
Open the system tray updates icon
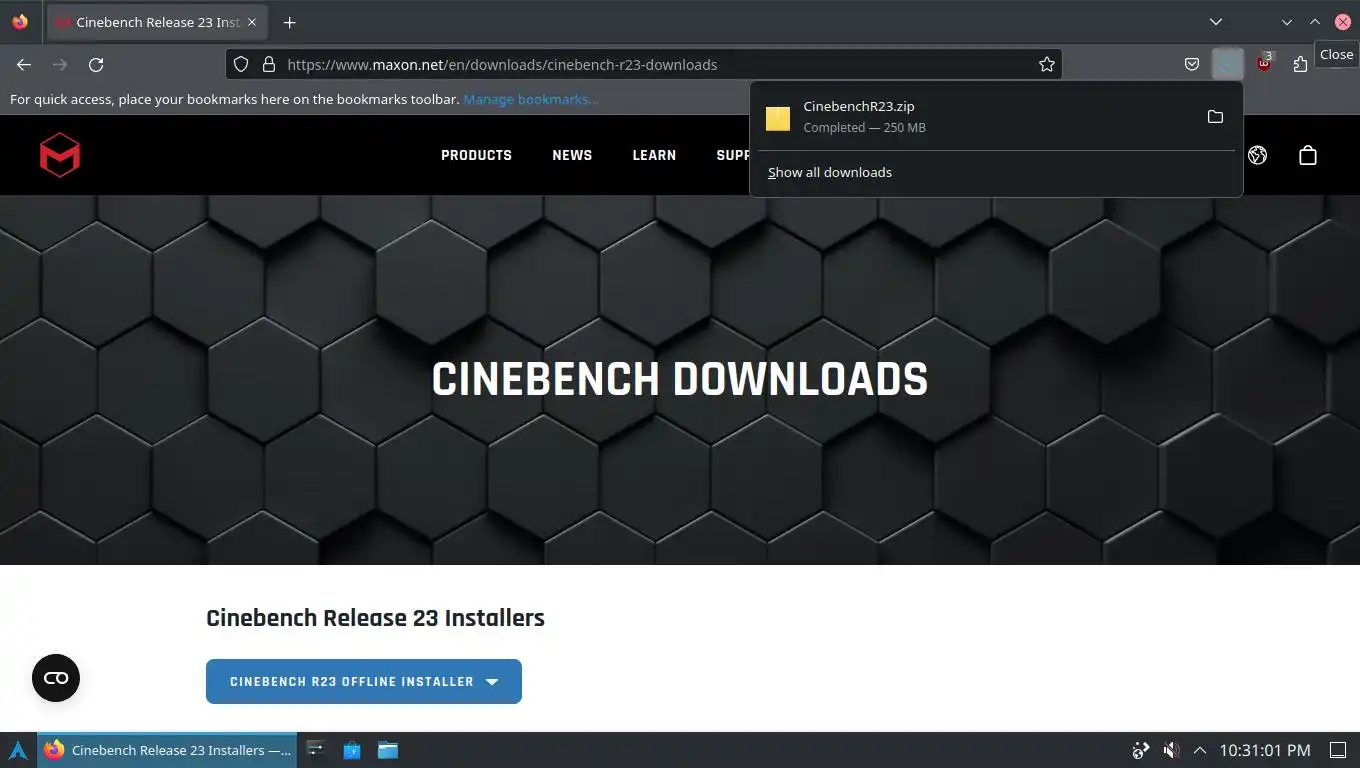pos(1141,750)
